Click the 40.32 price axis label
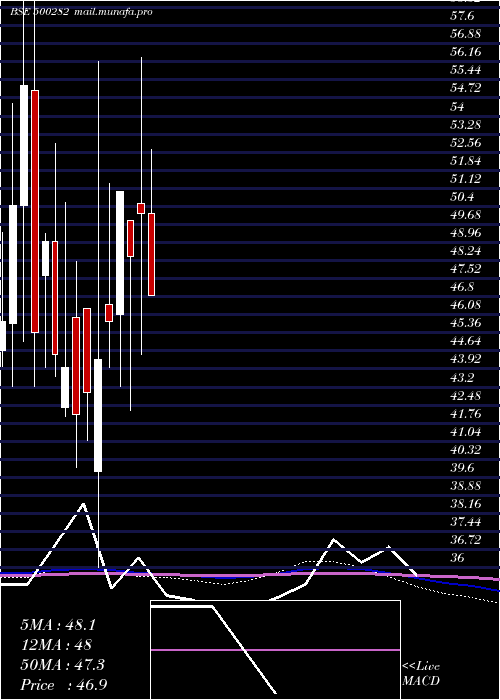Image resolution: width=500 pixels, height=700 pixels. point(466,450)
